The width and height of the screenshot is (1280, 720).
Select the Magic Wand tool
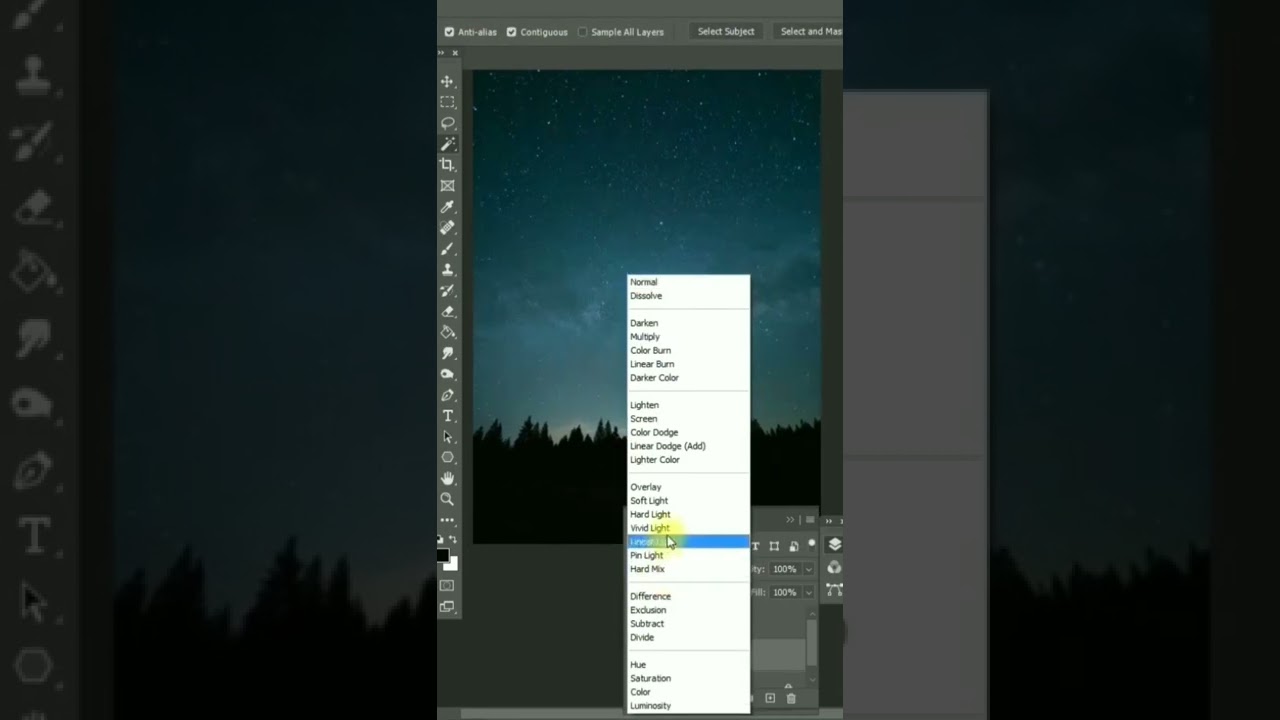pyautogui.click(x=447, y=144)
